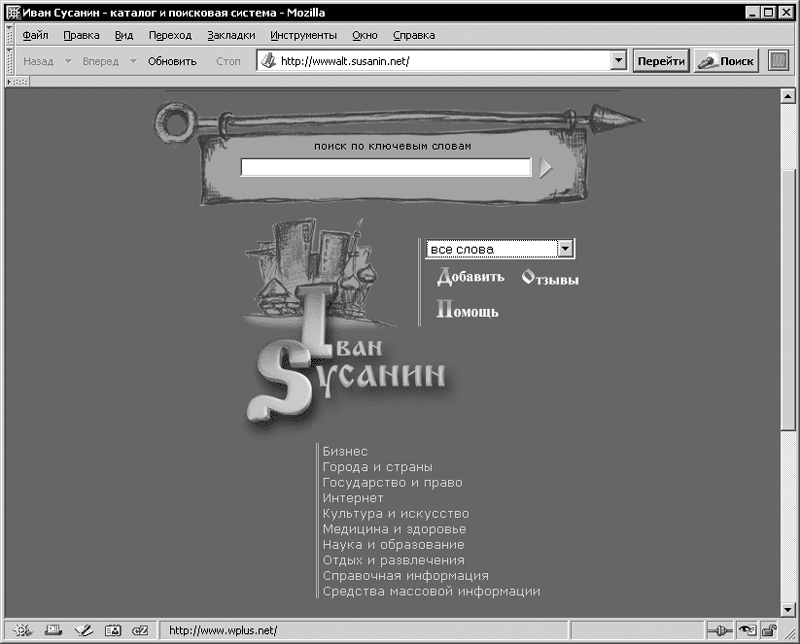Click Обновить to reload the page
800x644 pixels.
point(172,61)
